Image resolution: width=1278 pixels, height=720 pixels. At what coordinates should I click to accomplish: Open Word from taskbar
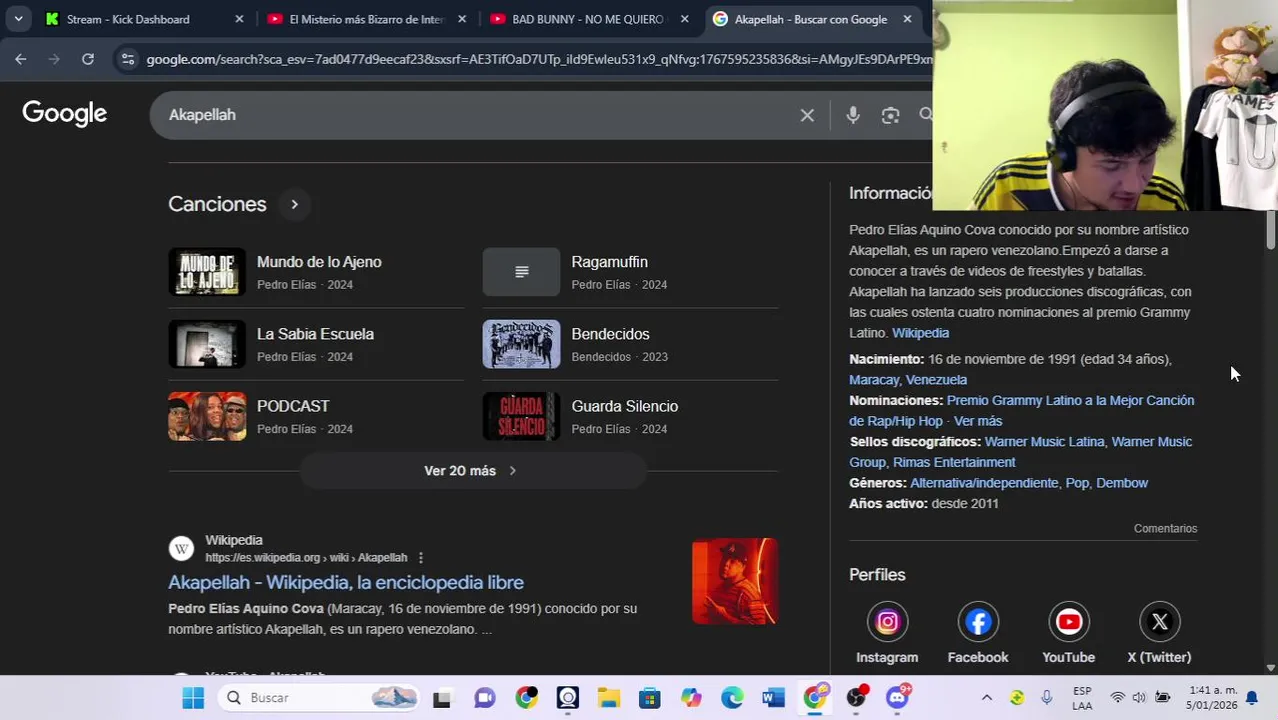[773, 698]
